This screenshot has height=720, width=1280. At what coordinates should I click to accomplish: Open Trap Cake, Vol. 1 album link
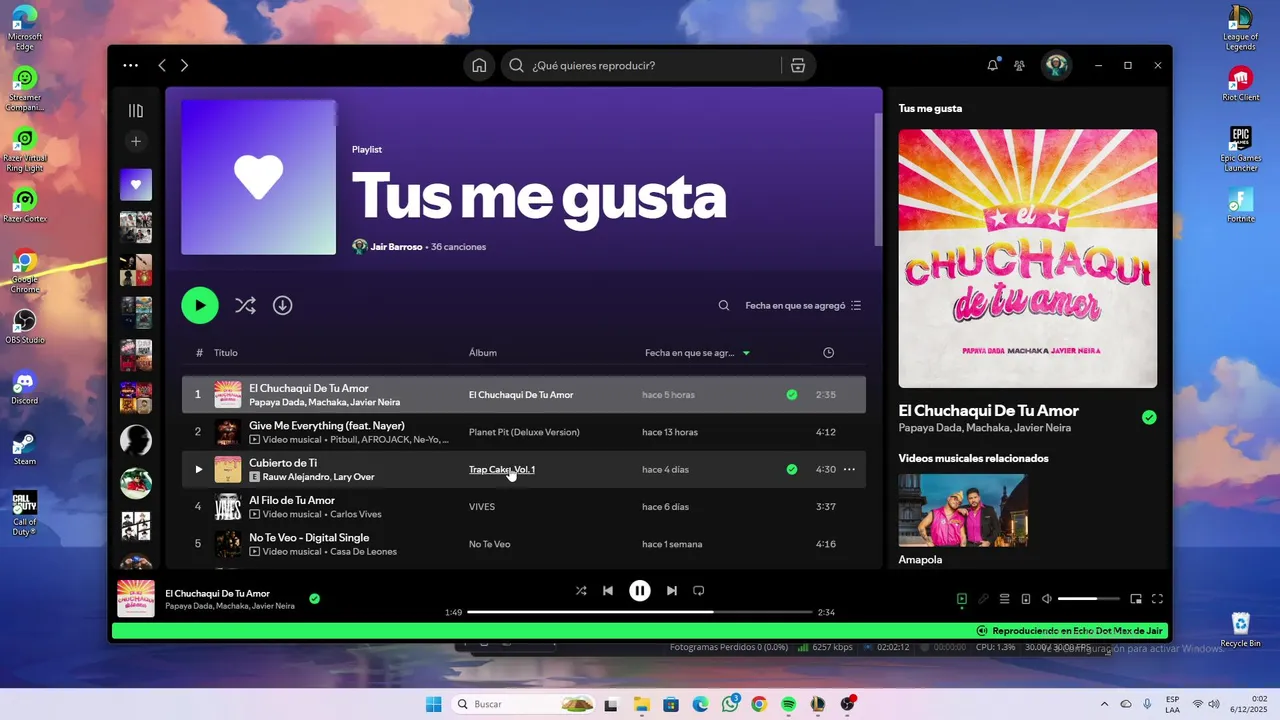click(x=502, y=469)
